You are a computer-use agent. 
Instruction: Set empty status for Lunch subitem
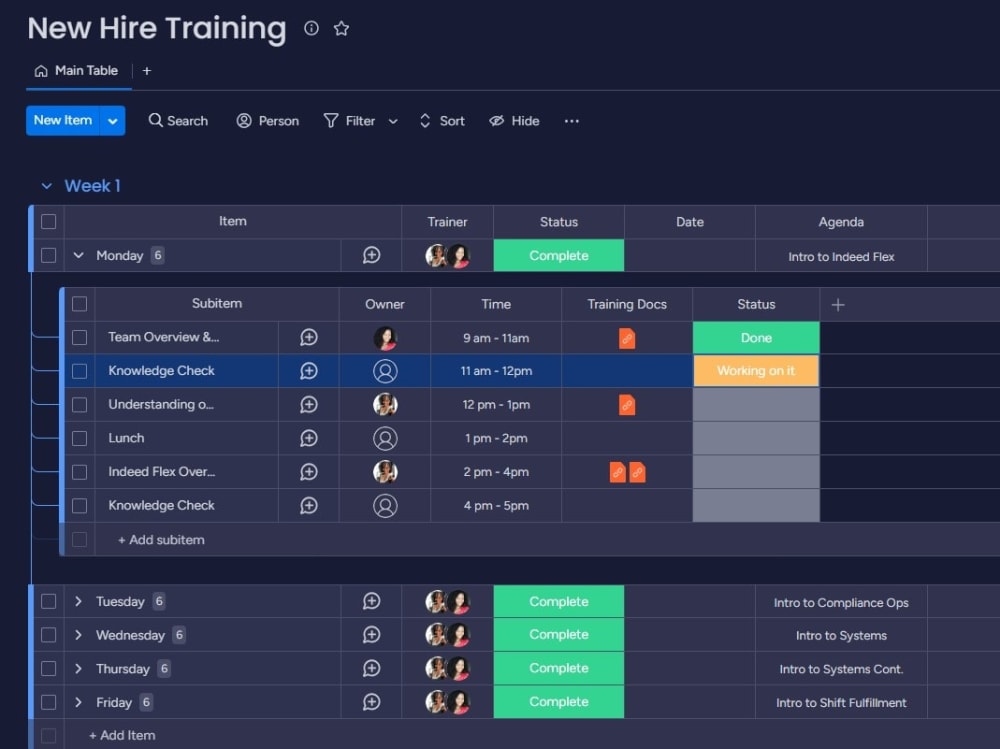click(x=756, y=438)
